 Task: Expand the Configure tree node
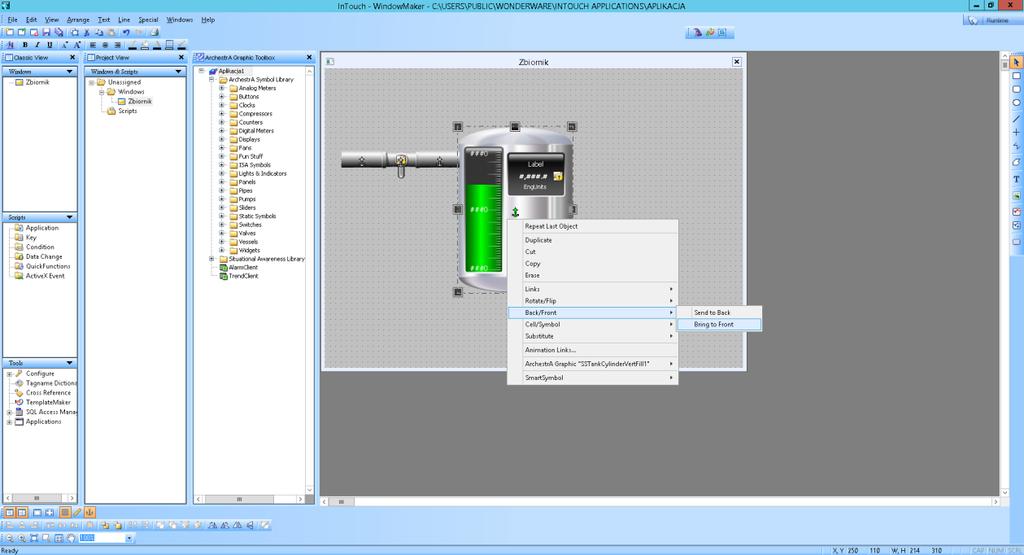[9, 374]
